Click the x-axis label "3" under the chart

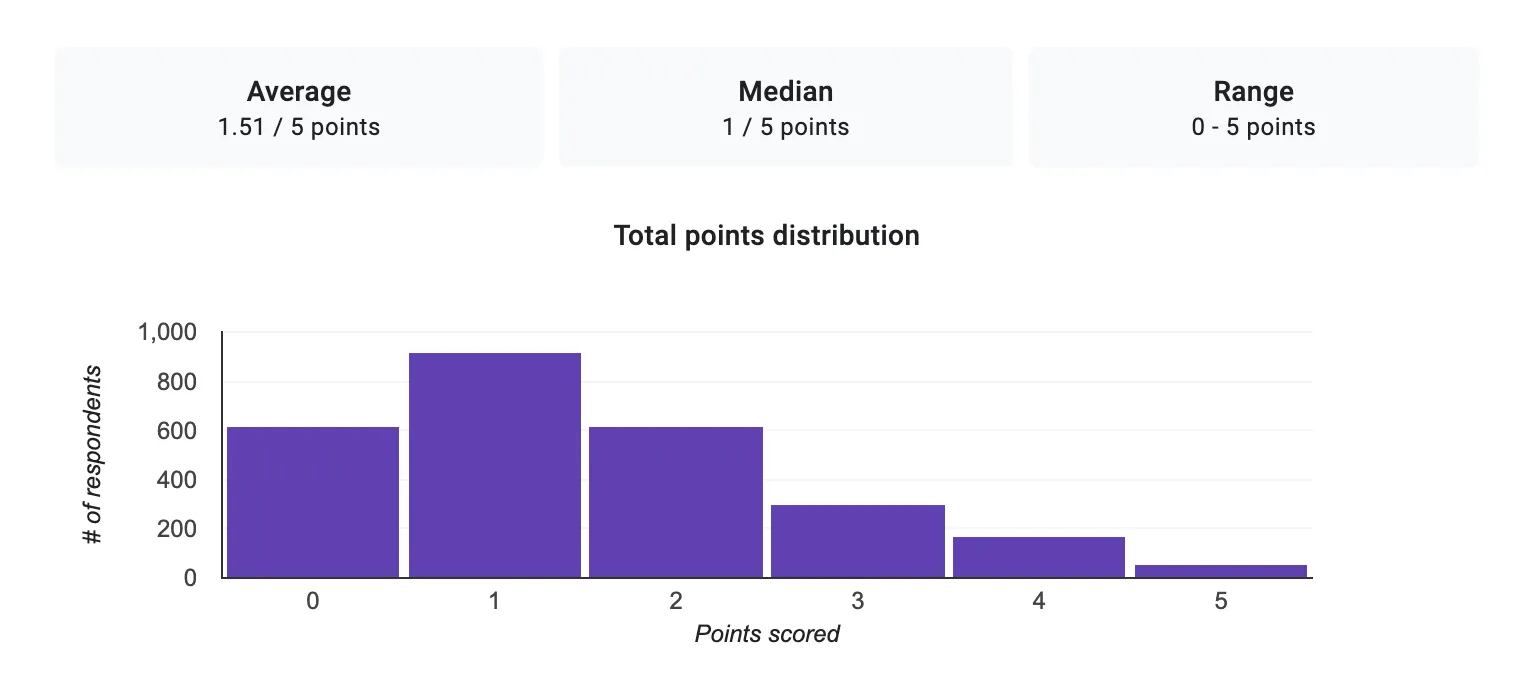click(858, 601)
